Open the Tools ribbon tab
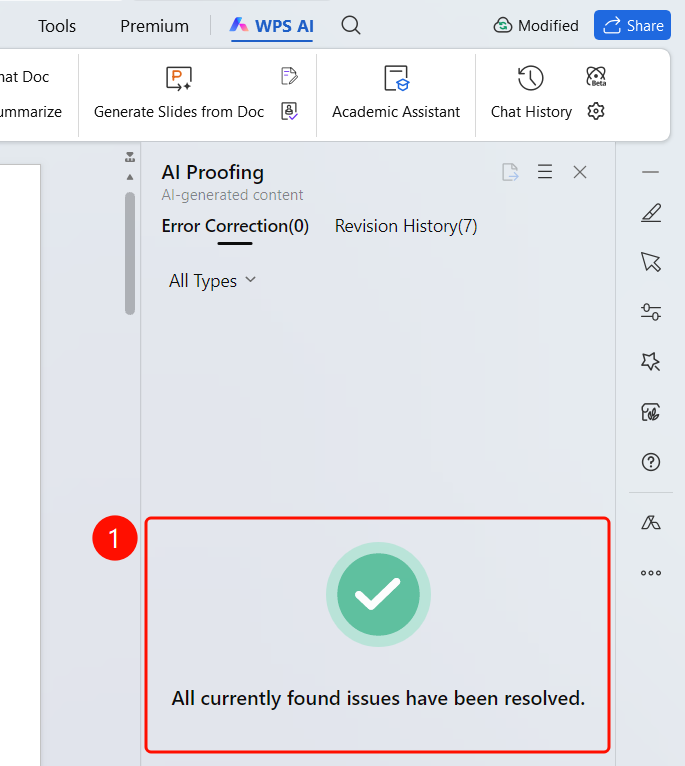The width and height of the screenshot is (685, 766). (57, 26)
